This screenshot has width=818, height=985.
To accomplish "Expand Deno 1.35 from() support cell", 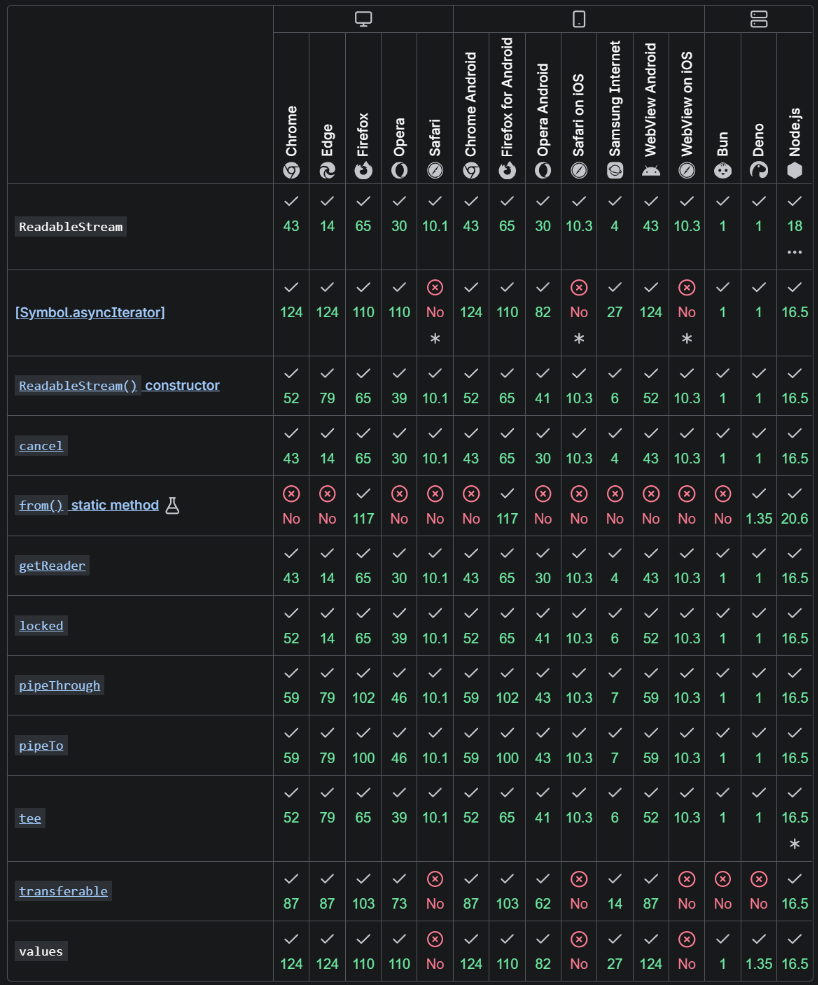I will (x=758, y=506).
